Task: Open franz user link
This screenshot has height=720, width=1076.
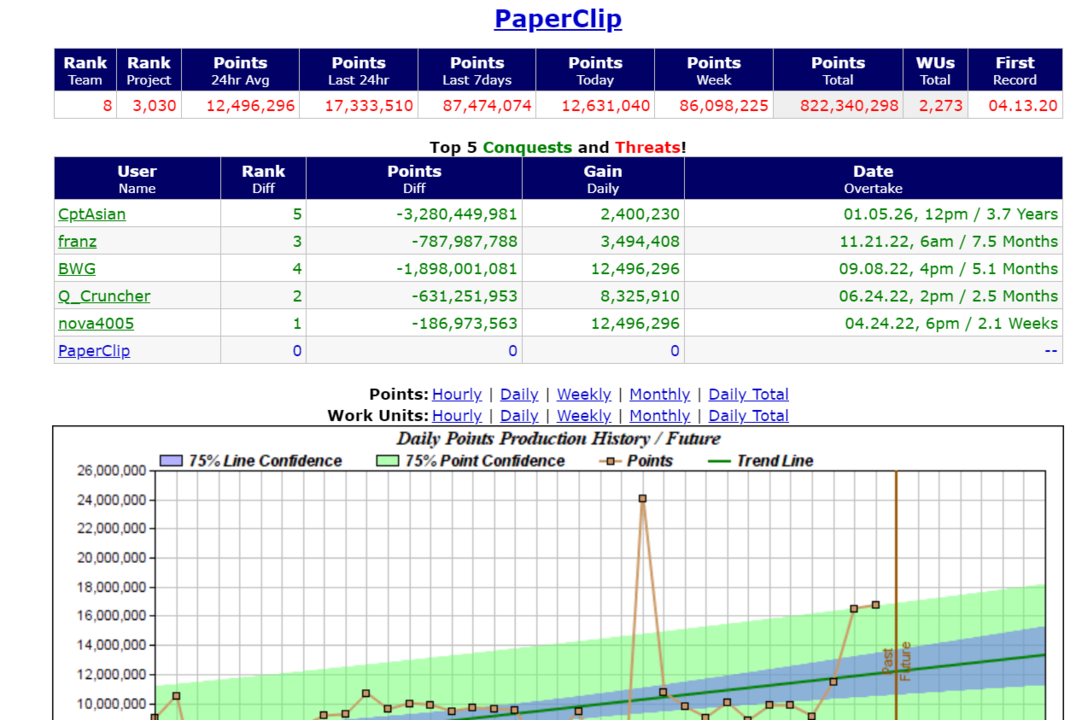Action: tap(77, 241)
